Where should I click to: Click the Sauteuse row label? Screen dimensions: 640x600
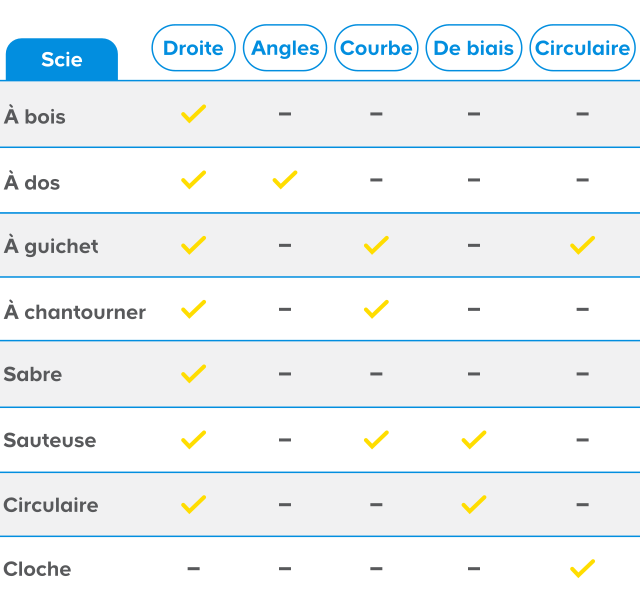tap(50, 440)
